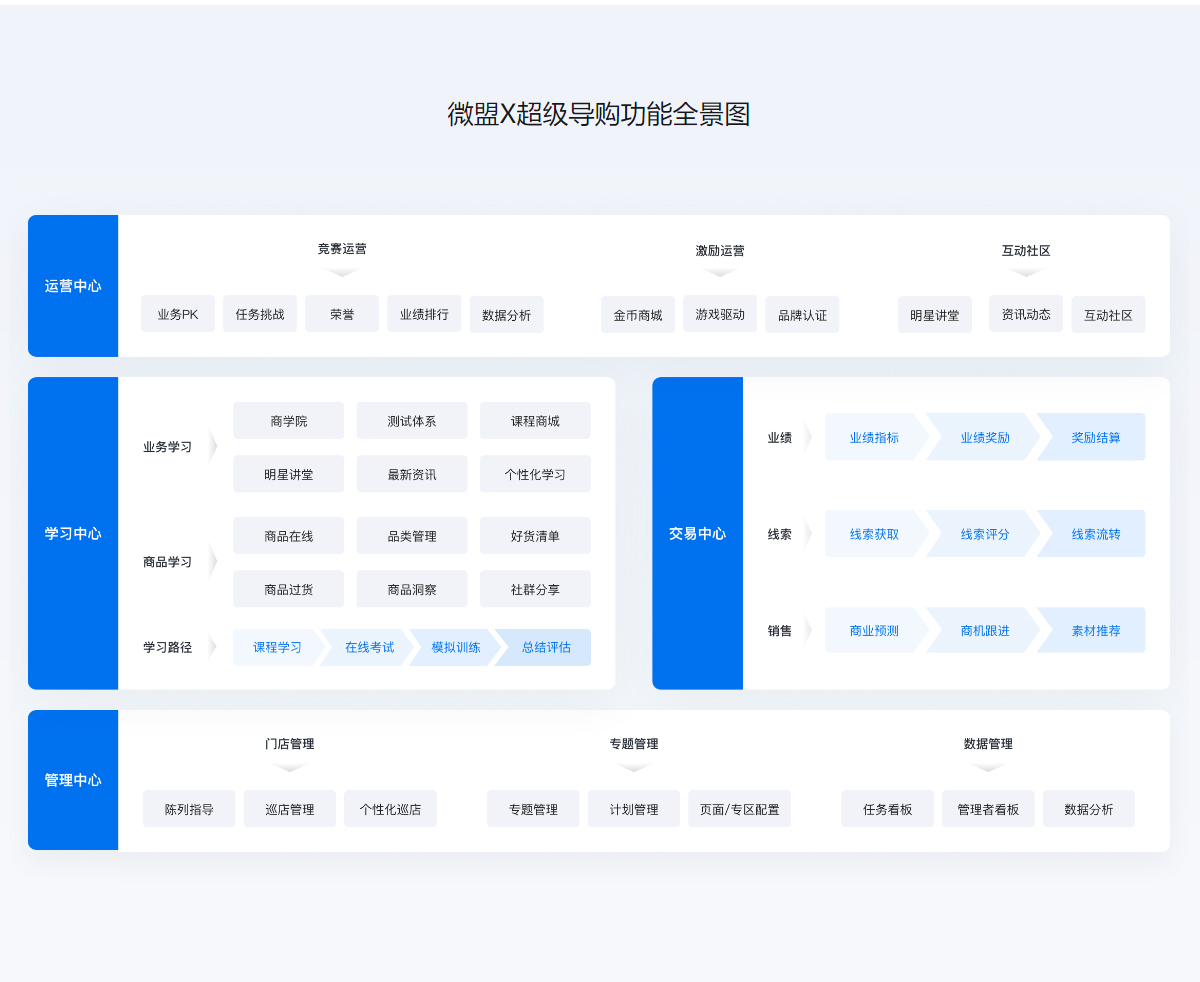Click the 管理者看板 box
Screen dimensions: 1200x982
pyautogui.click(x=988, y=809)
